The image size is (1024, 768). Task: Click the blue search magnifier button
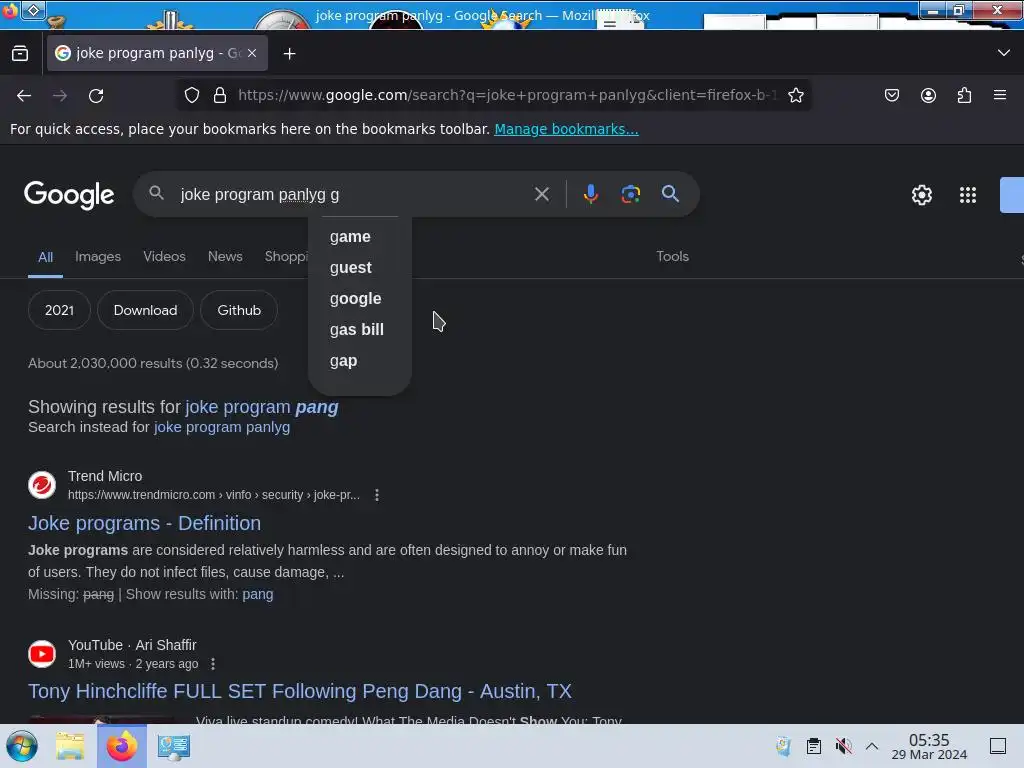click(x=670, y=194)
